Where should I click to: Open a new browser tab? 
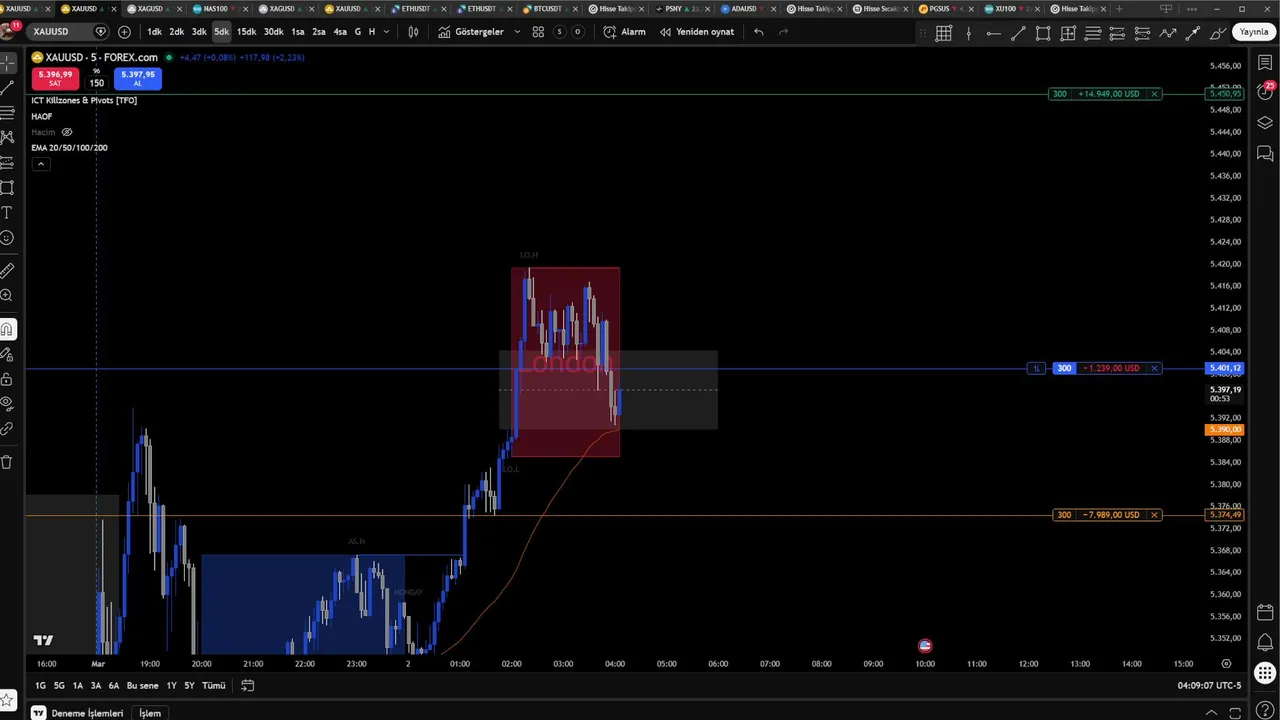point(1119,8)
